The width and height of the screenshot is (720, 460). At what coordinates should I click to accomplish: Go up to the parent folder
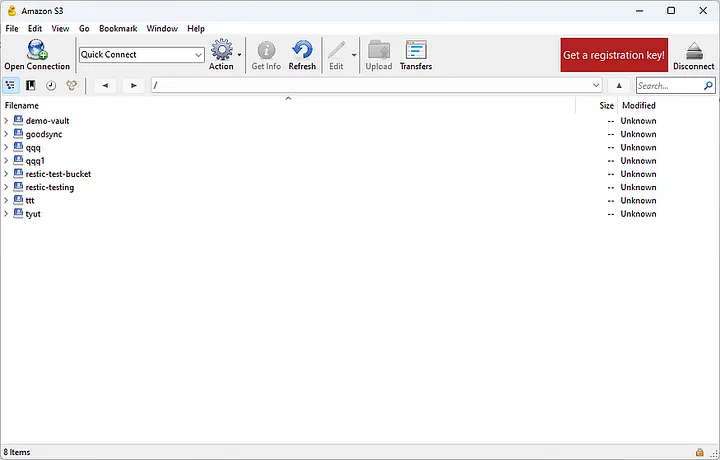[x=619, y=85]
